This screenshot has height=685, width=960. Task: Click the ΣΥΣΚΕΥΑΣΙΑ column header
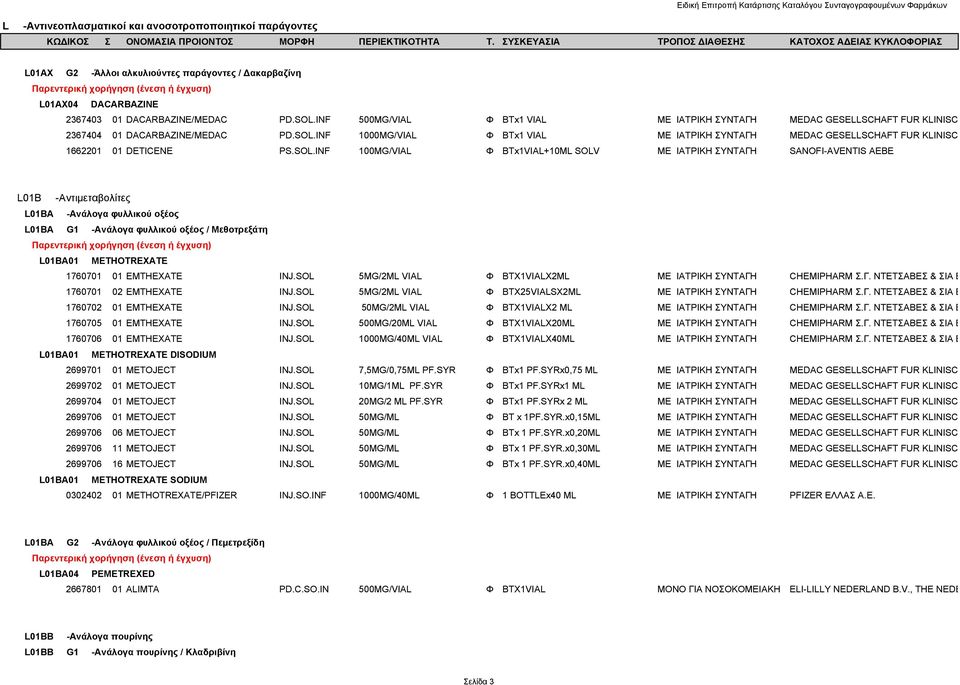(x=531, y=42)
